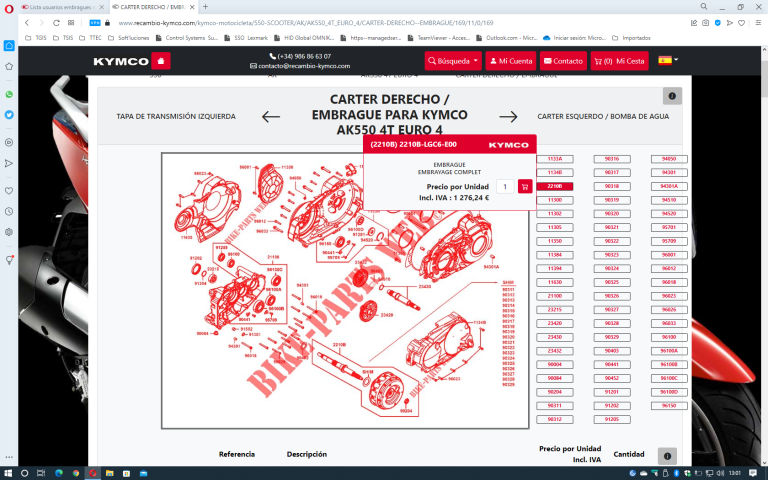Open the Mi Cesta cart menu
The width and height of the screenshot is (768, 480).
pyautogui.click(x=618, y=61)
